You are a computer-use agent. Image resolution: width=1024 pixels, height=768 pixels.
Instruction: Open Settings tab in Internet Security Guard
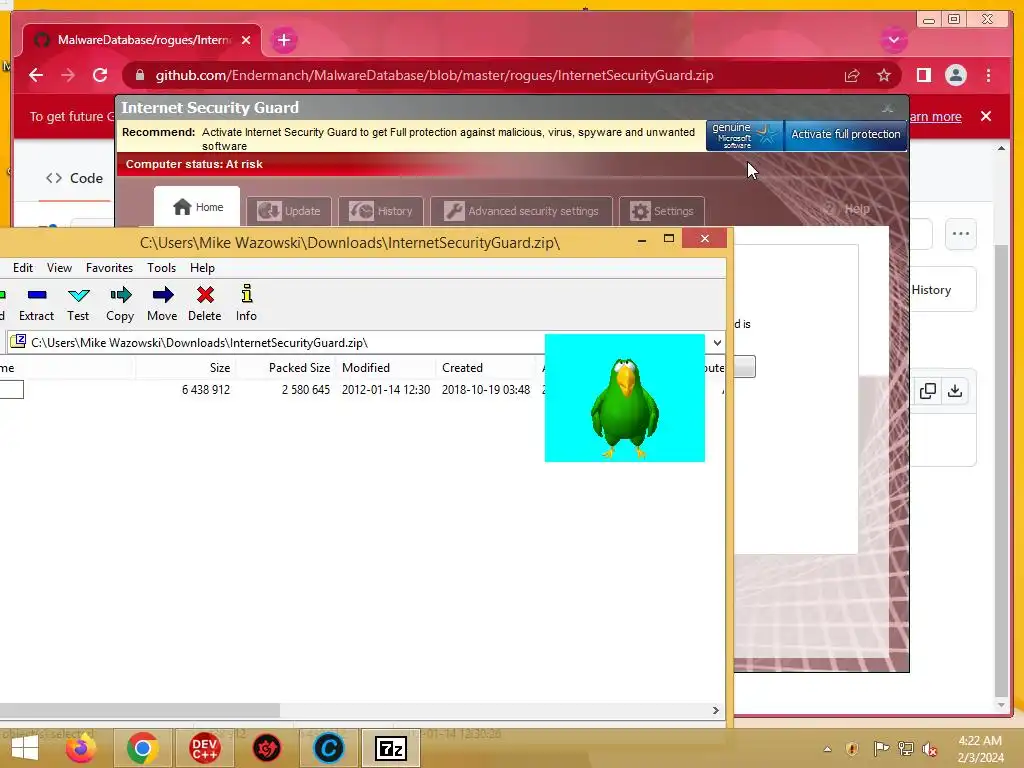tap(662, 211)
